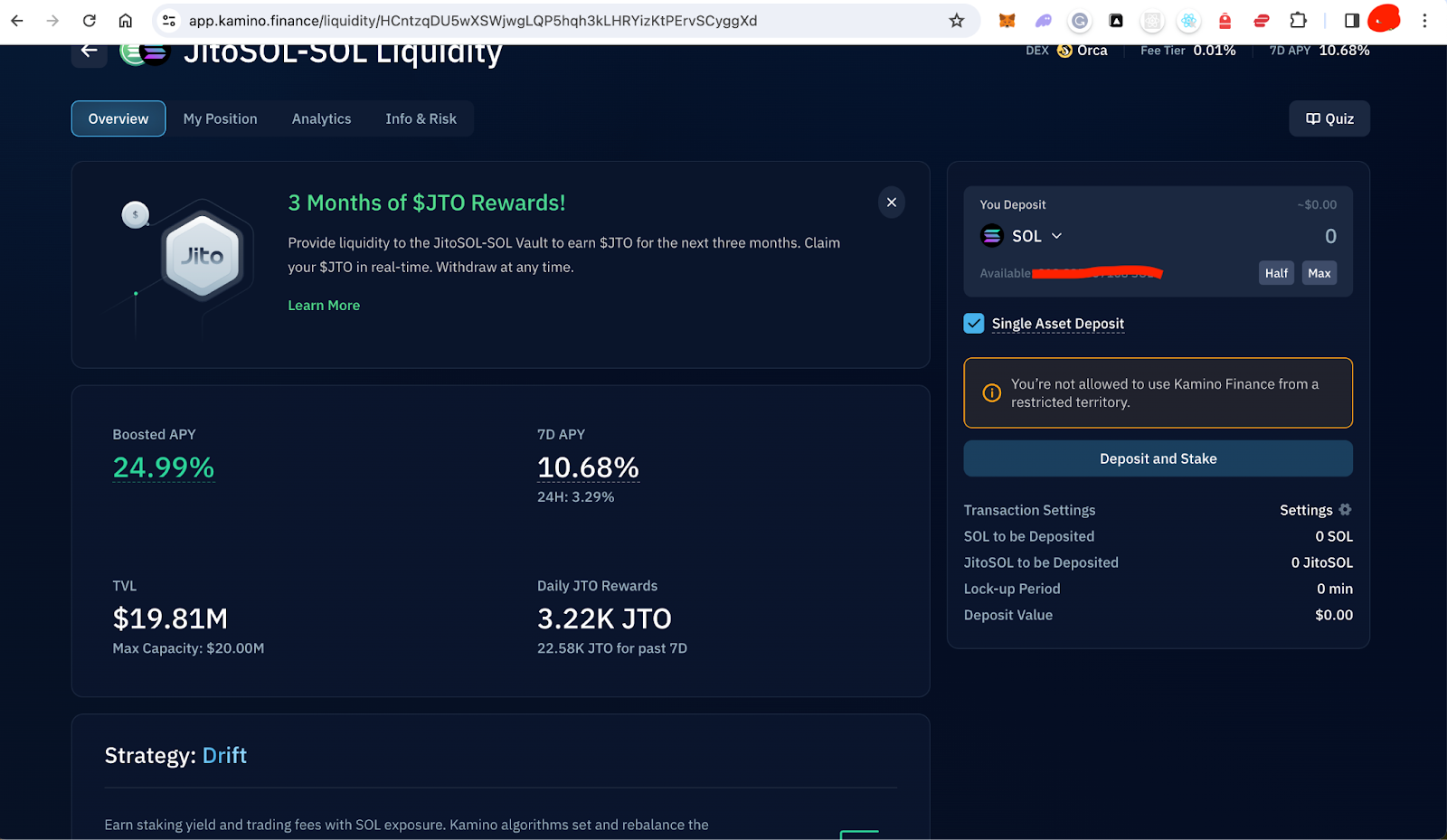This screenshot has width=1447, height=840.
Task: Click the 3 Months of $JTO Rewards heading
Action: [427, 203]
